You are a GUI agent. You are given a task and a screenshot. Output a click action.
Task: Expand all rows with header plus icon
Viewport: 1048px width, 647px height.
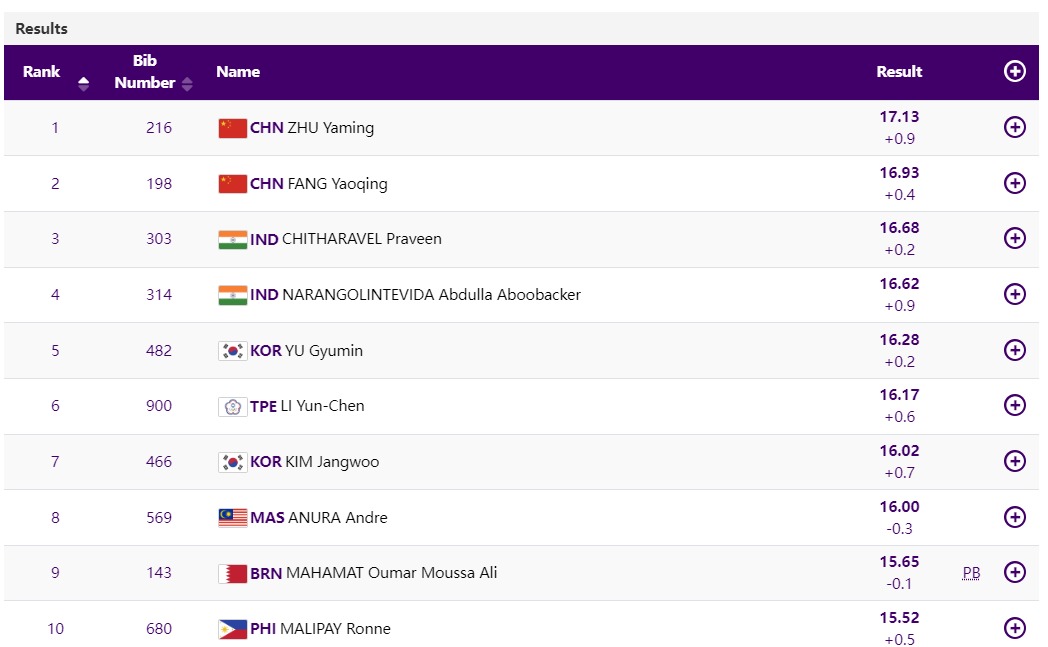(1014, 71)
